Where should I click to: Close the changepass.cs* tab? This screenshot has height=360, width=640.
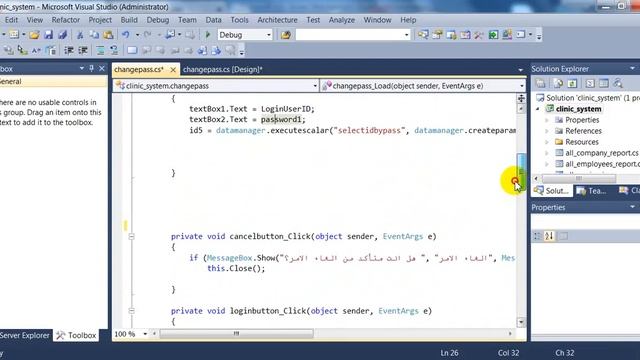[173, 70]
